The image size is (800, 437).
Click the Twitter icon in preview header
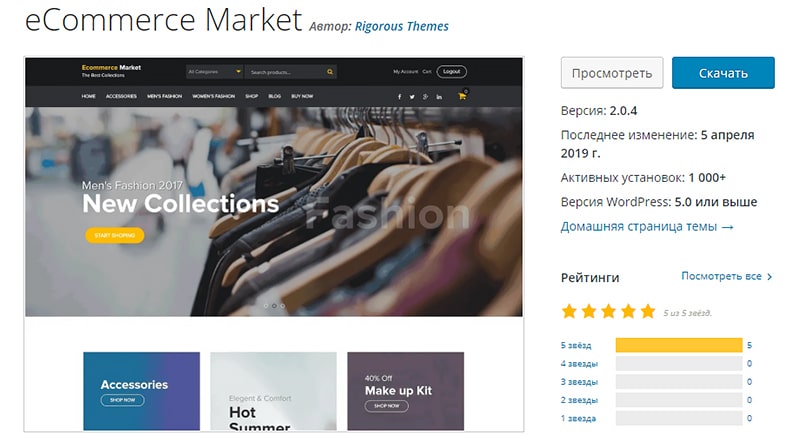point(412,96)
